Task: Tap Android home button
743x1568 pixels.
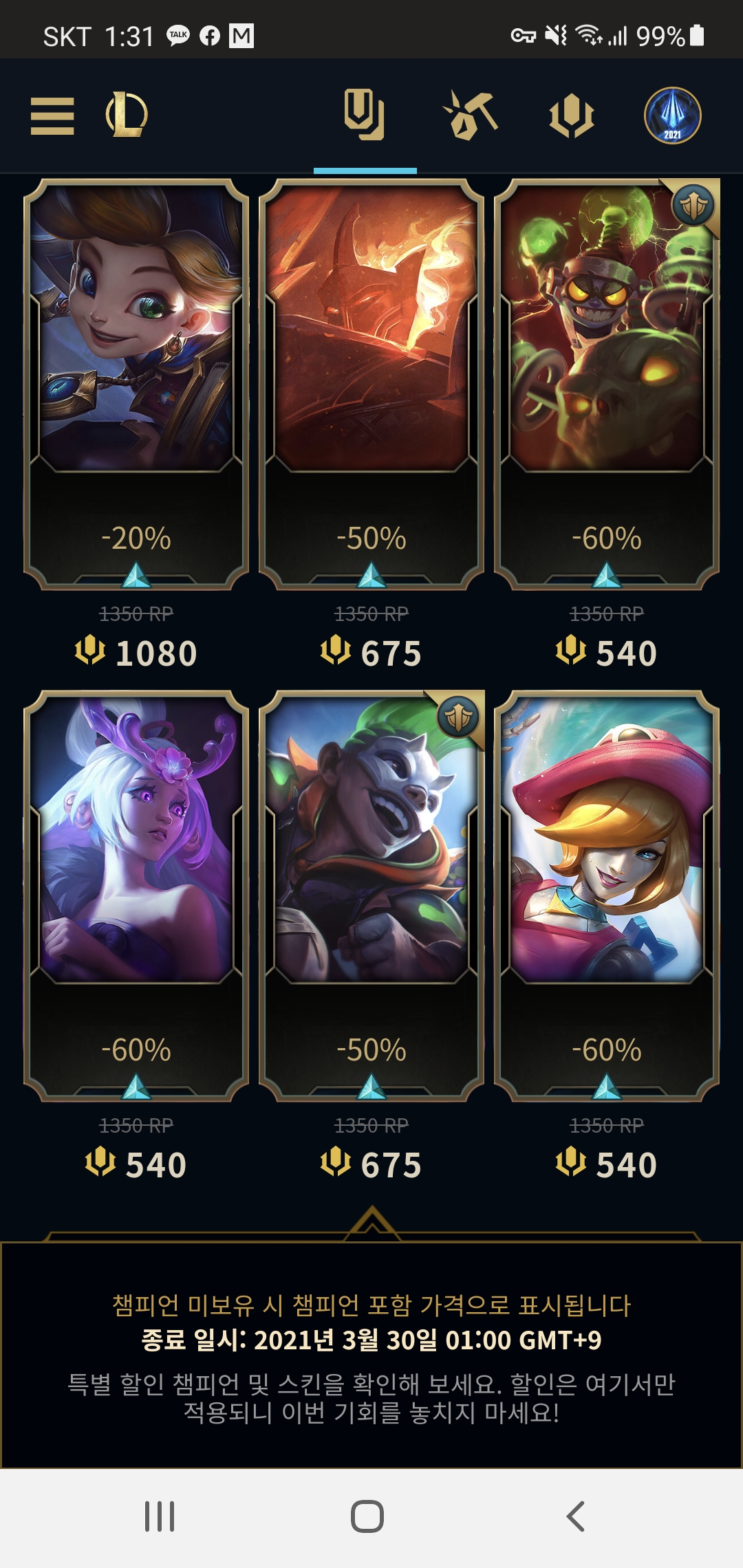Action: pos(367,1516)
